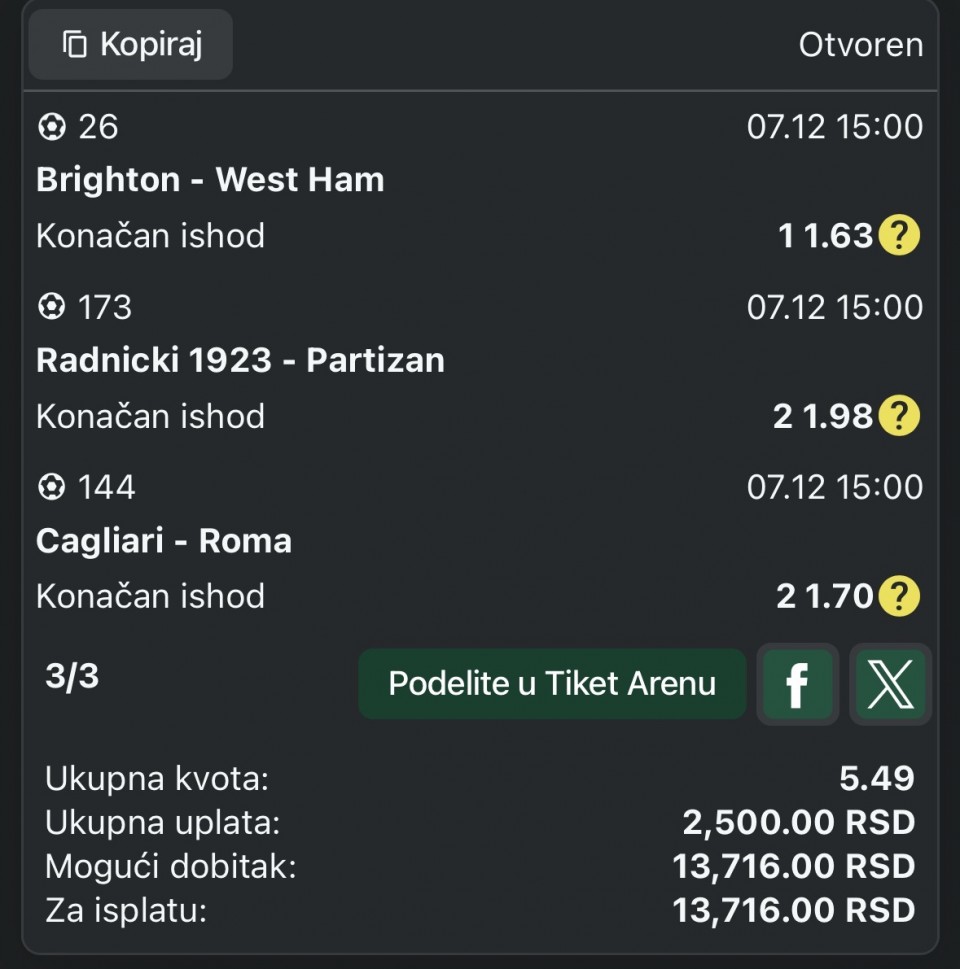Click the Ukupna uplata 2,500.00 RSD amount
The image size is (960, 969).
point(798,822)
